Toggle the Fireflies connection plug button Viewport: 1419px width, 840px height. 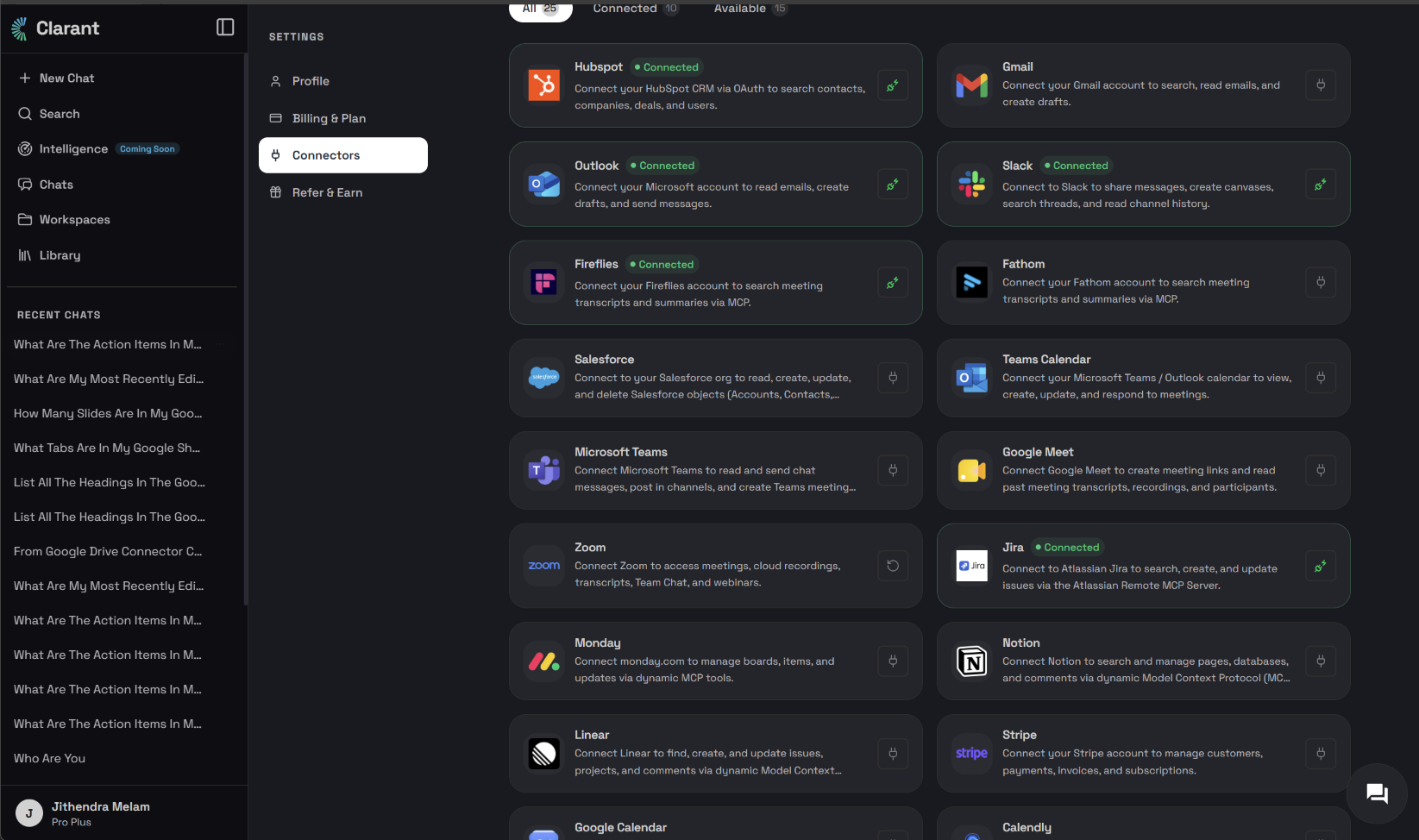point(893,283)
